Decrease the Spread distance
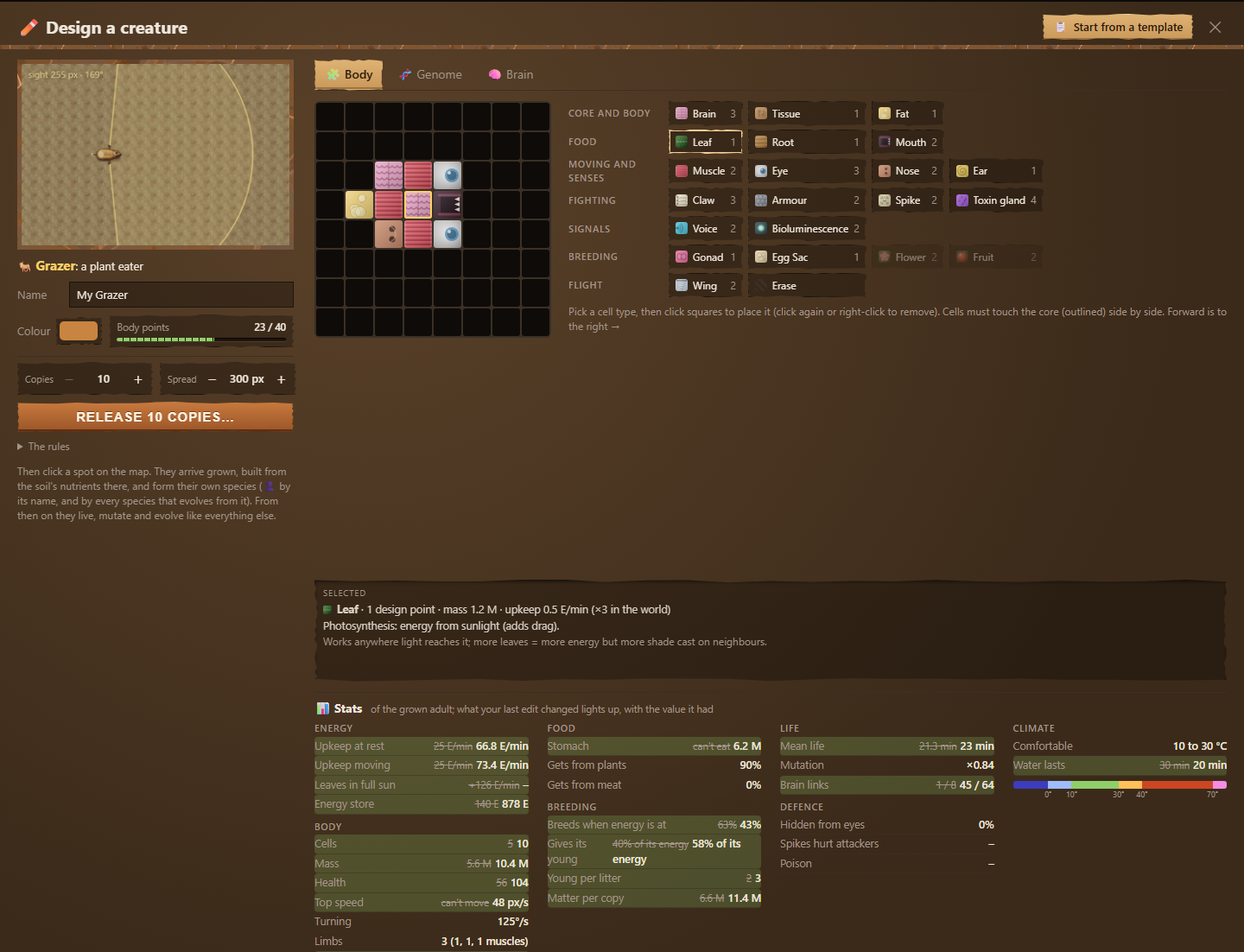 [213, 379]
